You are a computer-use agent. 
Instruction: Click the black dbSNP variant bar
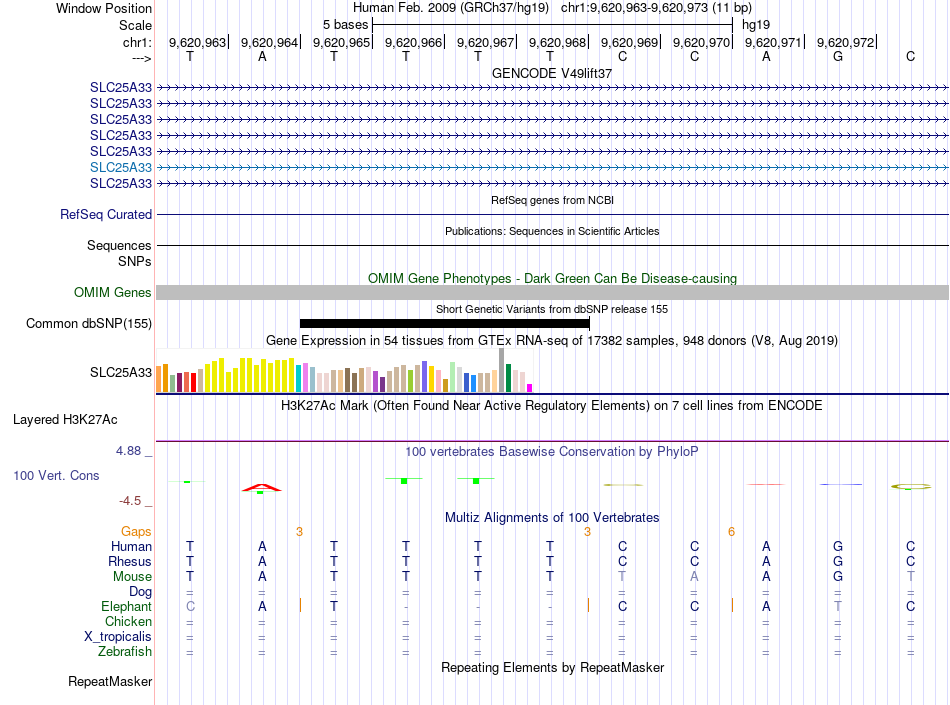point(445,323)
